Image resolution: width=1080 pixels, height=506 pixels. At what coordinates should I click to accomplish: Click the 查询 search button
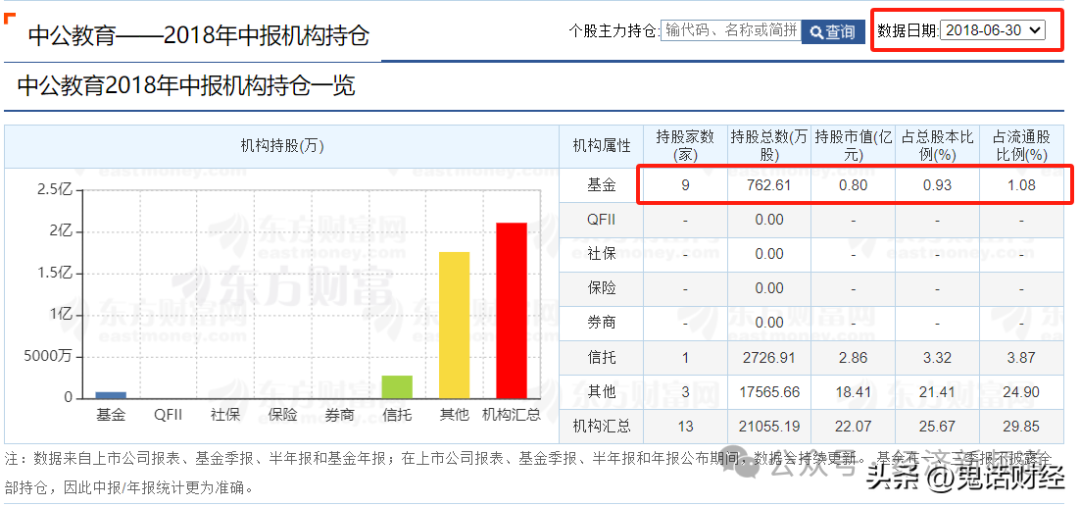tap(833, 32)
